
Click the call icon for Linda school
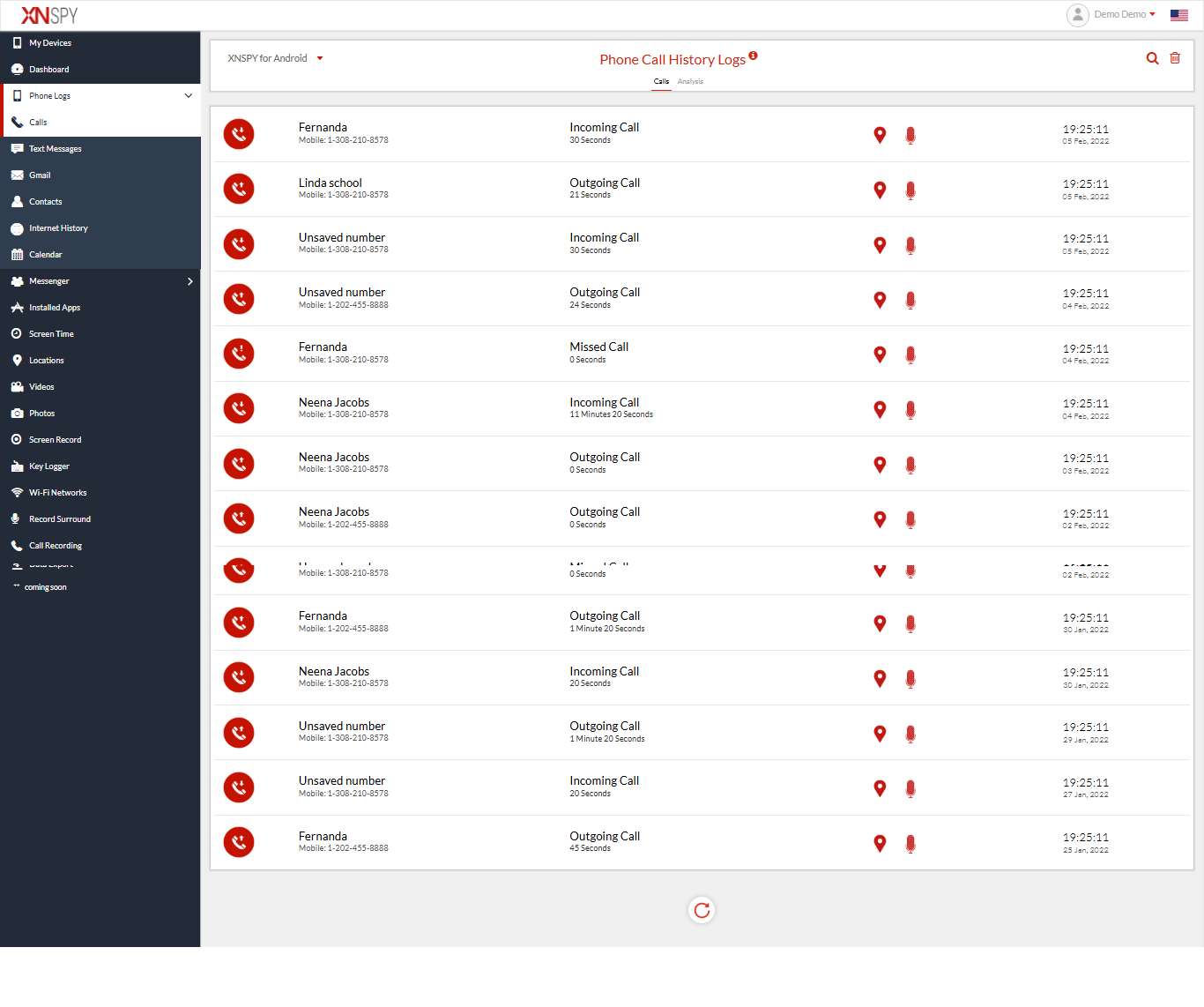[239, 189]
